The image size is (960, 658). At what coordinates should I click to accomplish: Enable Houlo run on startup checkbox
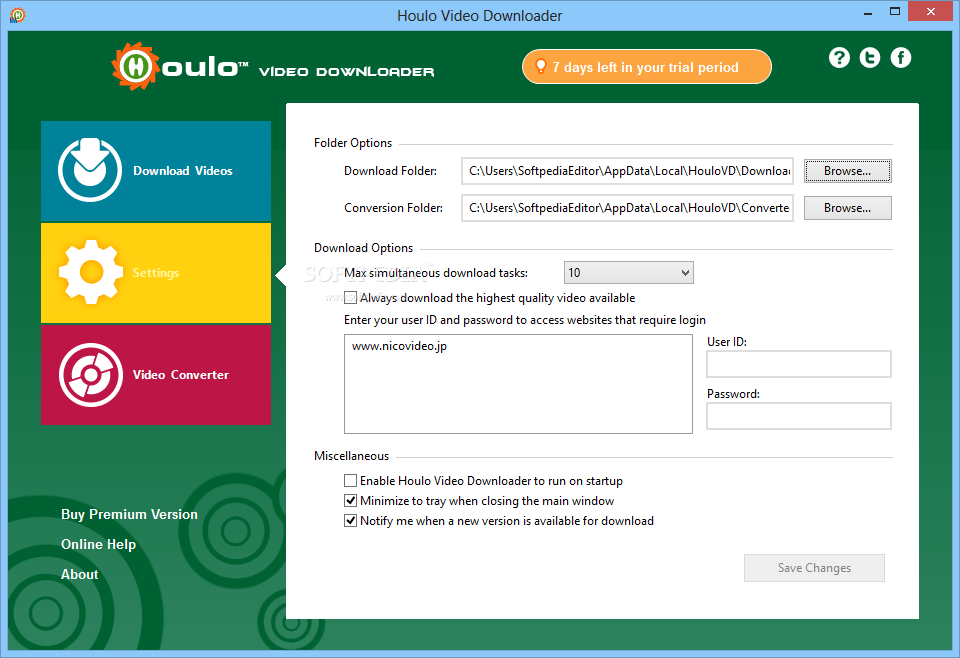tap(350, 480)
